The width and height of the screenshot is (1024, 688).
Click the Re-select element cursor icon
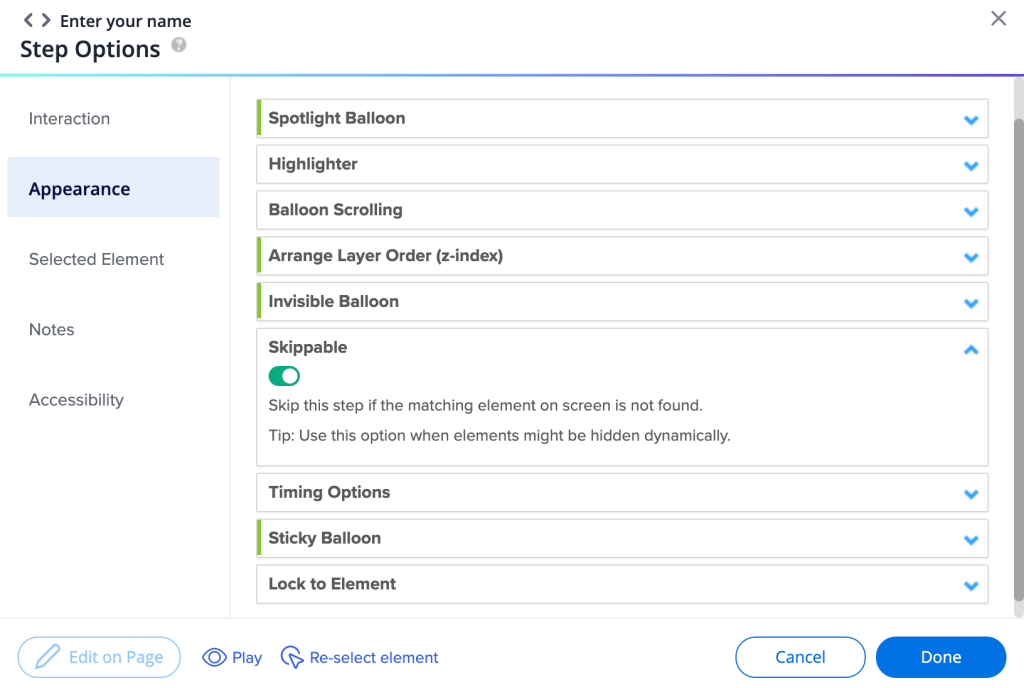tap(292, 657)
